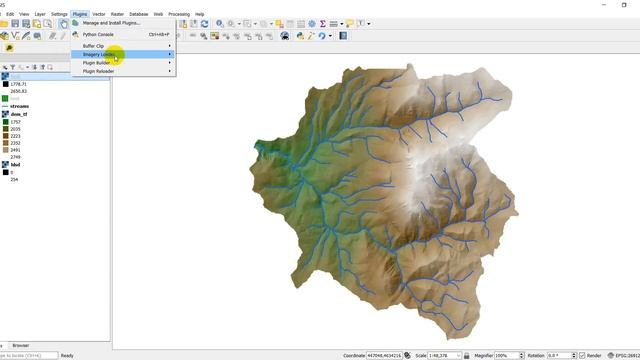Open select features dropdown arrow

[x=255, y=24]
